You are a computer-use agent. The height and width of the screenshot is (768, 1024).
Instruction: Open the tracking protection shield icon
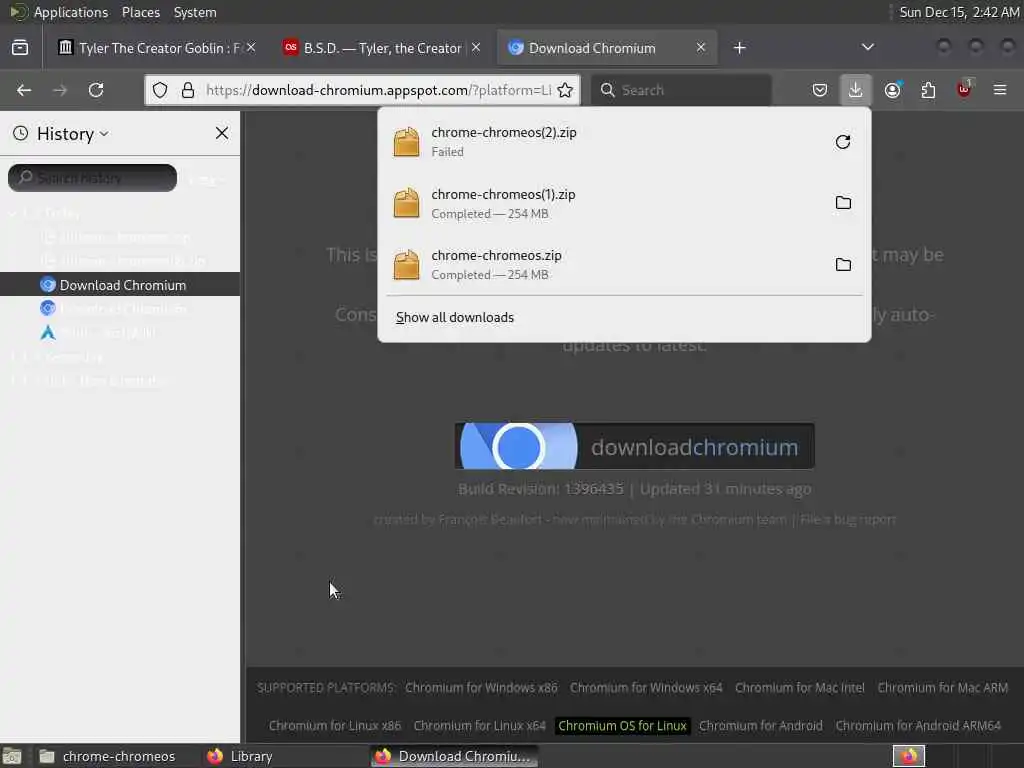tap(160, 90)
